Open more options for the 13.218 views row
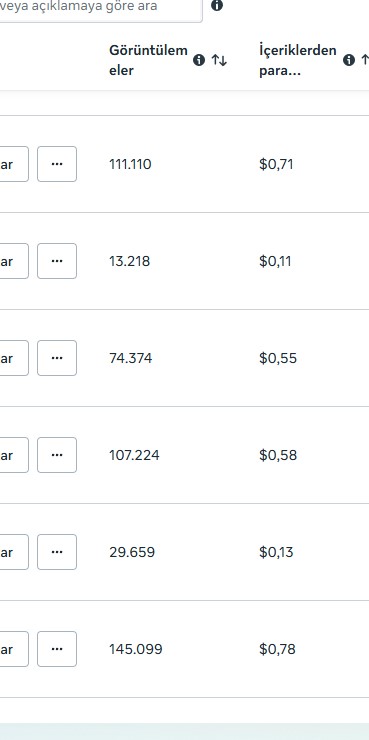 pyautogui.click(x=57, y=261)
